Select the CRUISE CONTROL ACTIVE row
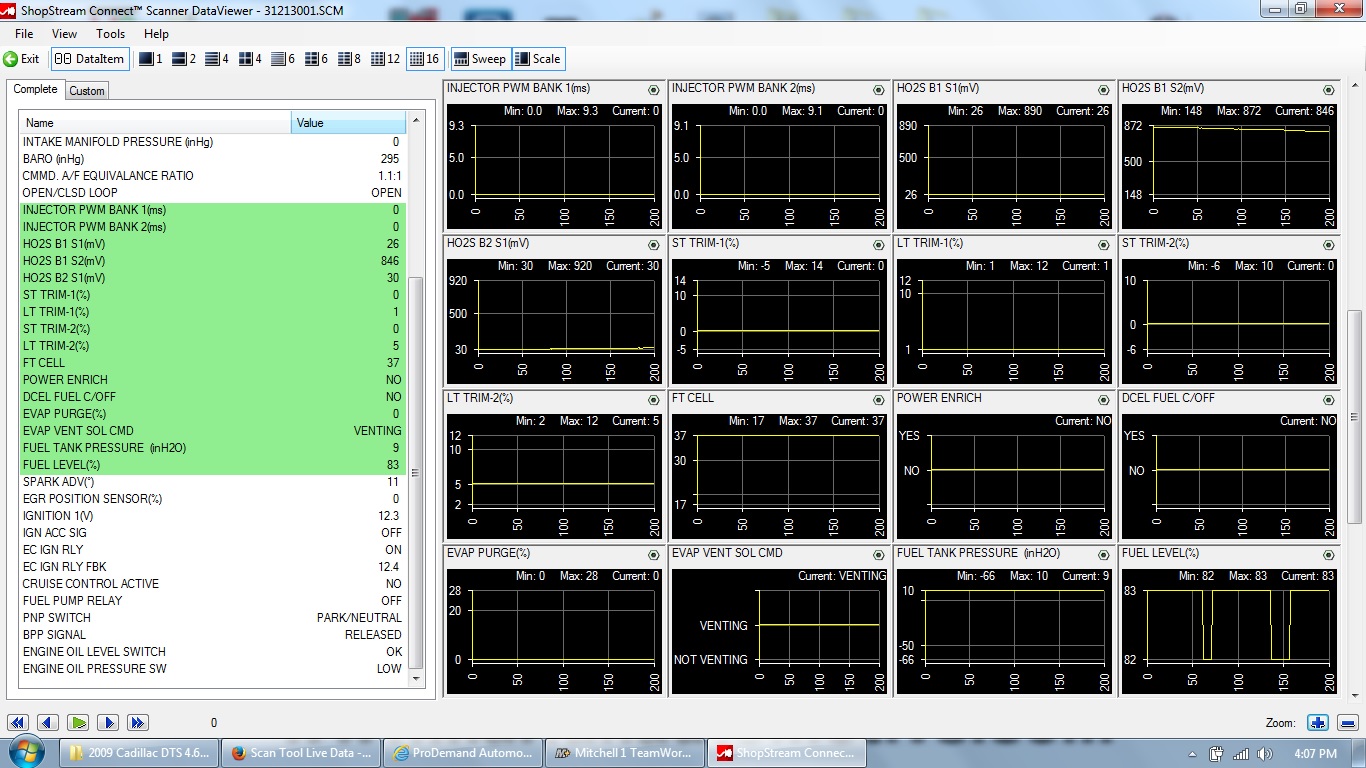The image size is (1366, 768). (x=213, y=584)
